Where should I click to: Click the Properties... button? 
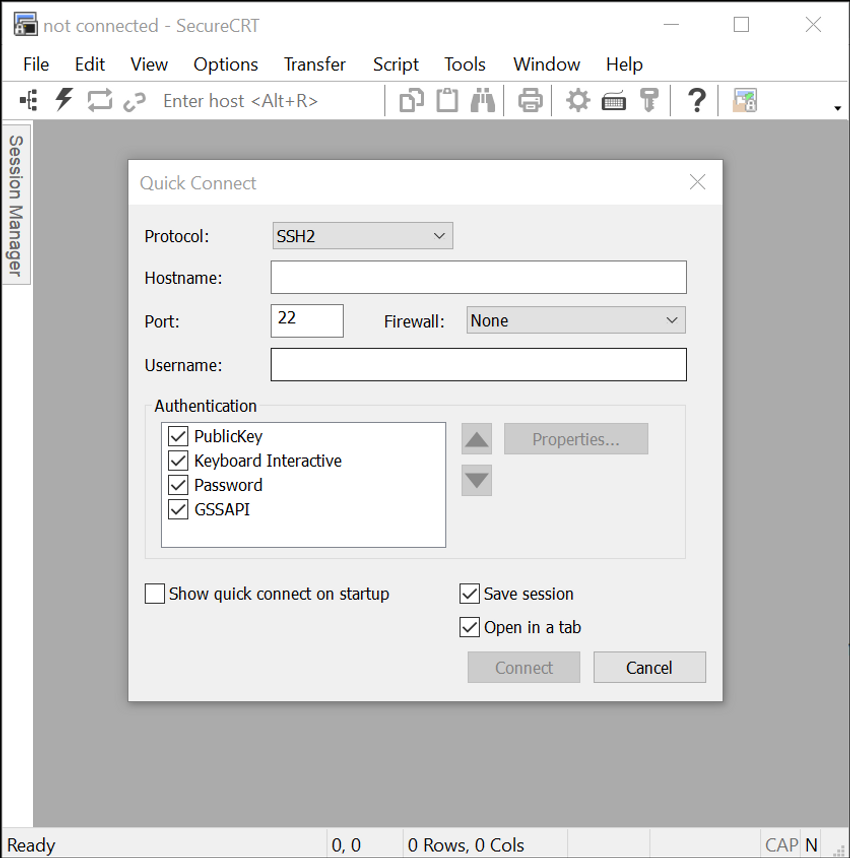tap(576, 439)
